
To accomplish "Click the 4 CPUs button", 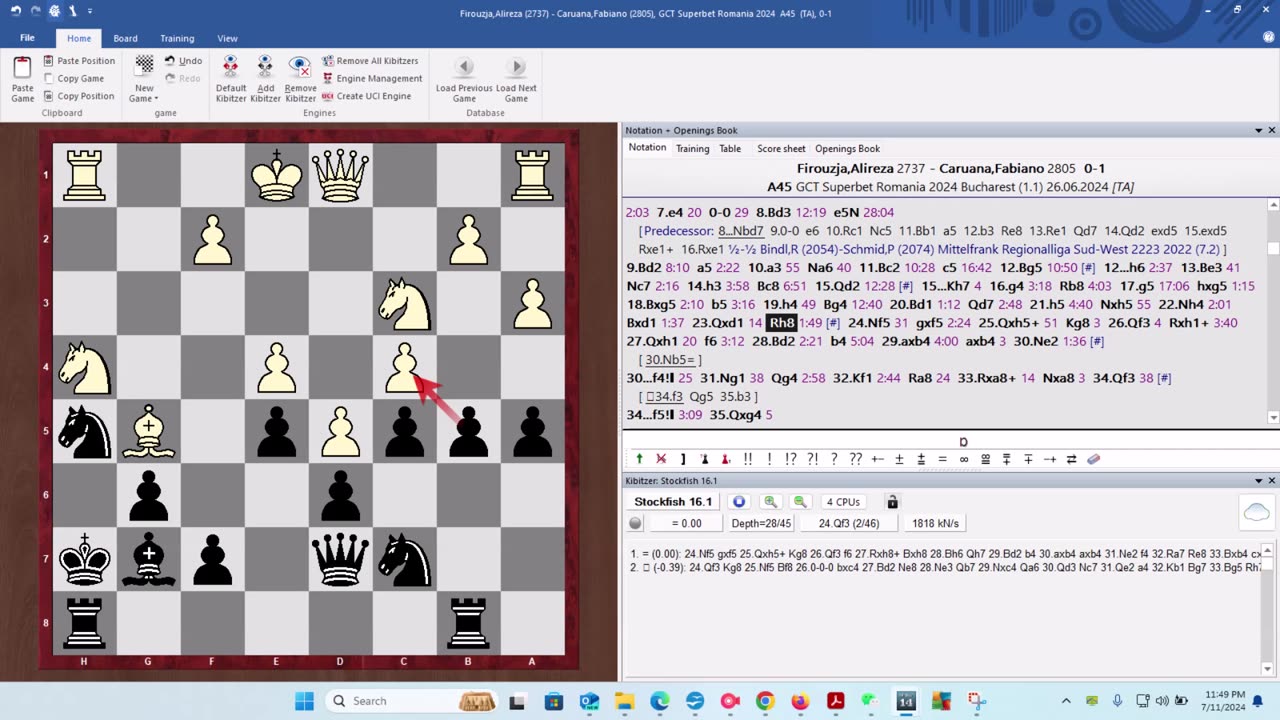I will tap(843, 502).
